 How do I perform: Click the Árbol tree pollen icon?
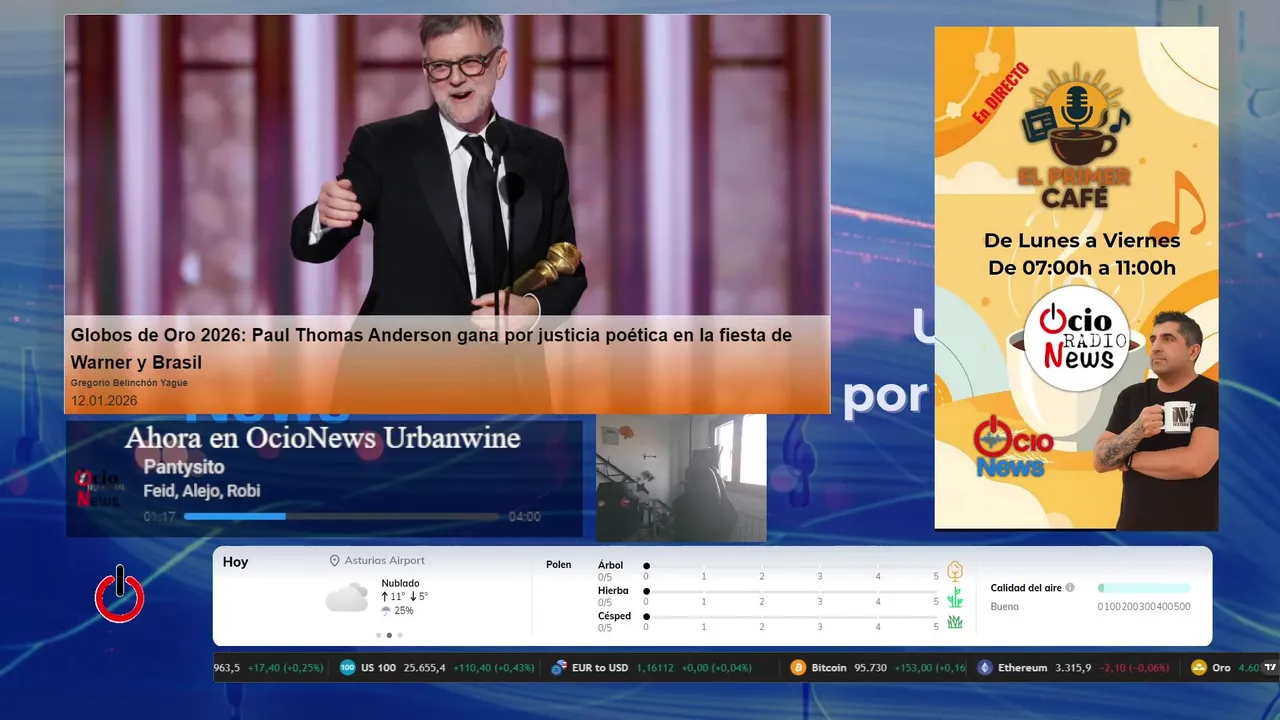coord(955,571)
